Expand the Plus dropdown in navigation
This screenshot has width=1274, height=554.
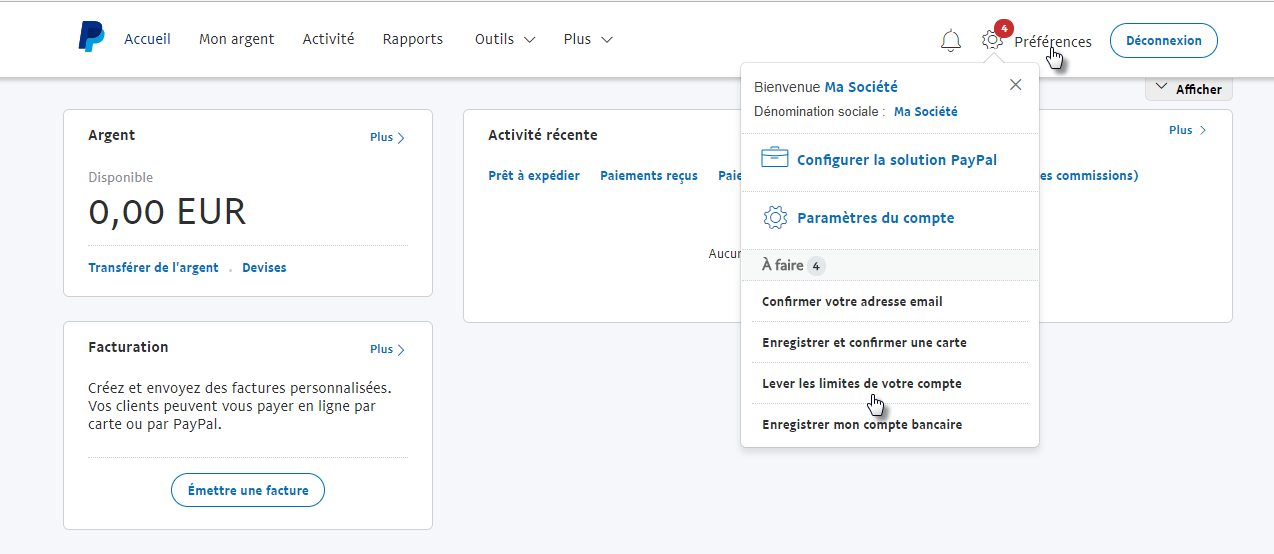[588, 39]
